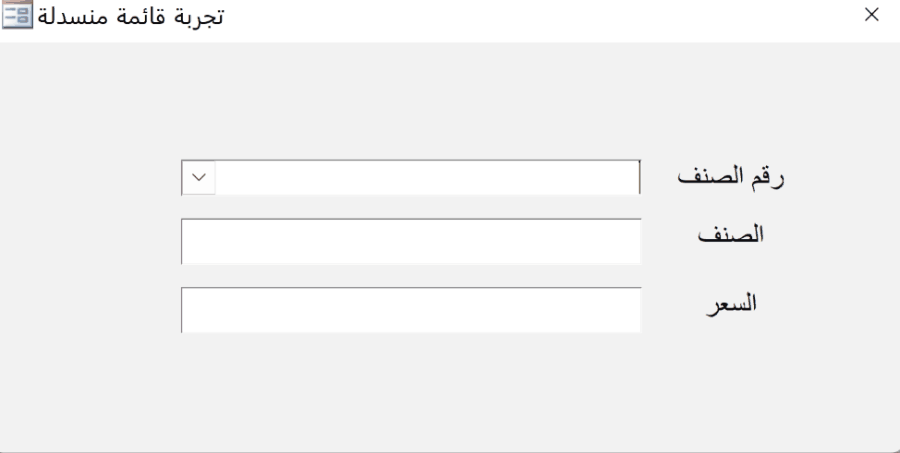This screenshot has width=900, height=453.
Task: Place cursor in the item name box
Action: tap(410, 241)
